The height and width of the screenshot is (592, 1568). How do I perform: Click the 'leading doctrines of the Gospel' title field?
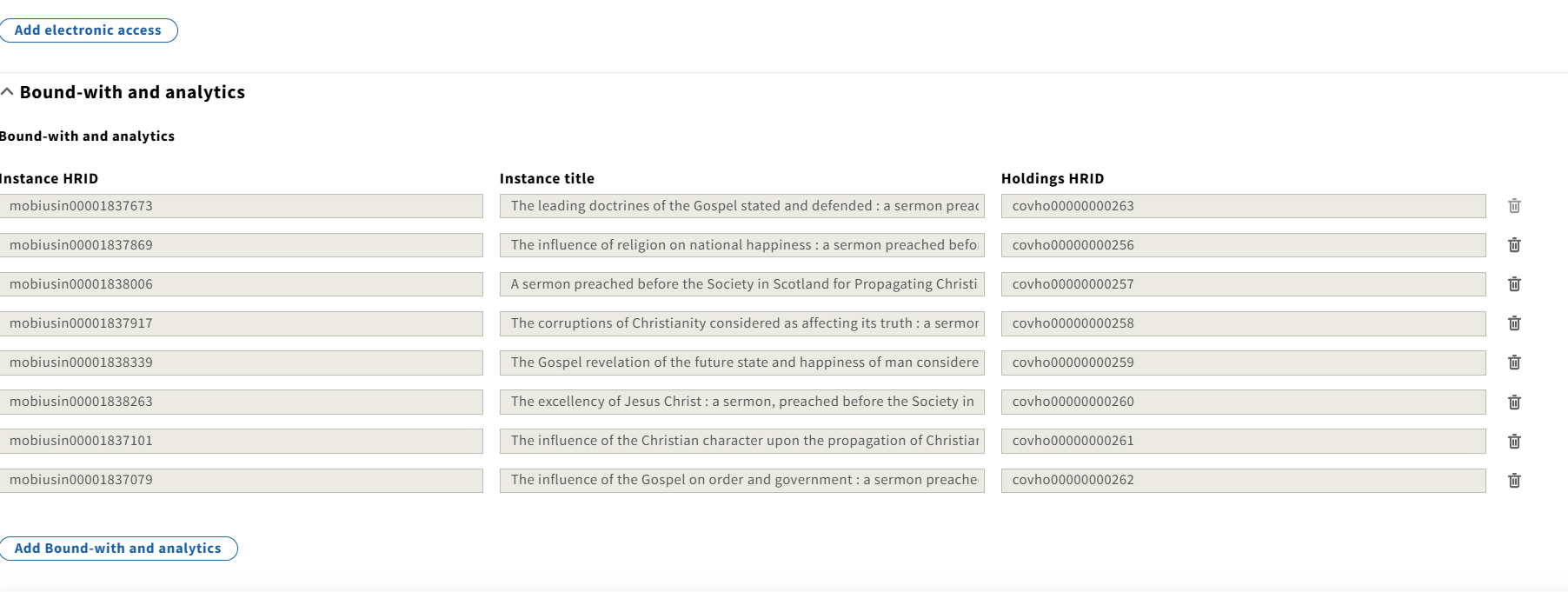(x=742, y=206)
